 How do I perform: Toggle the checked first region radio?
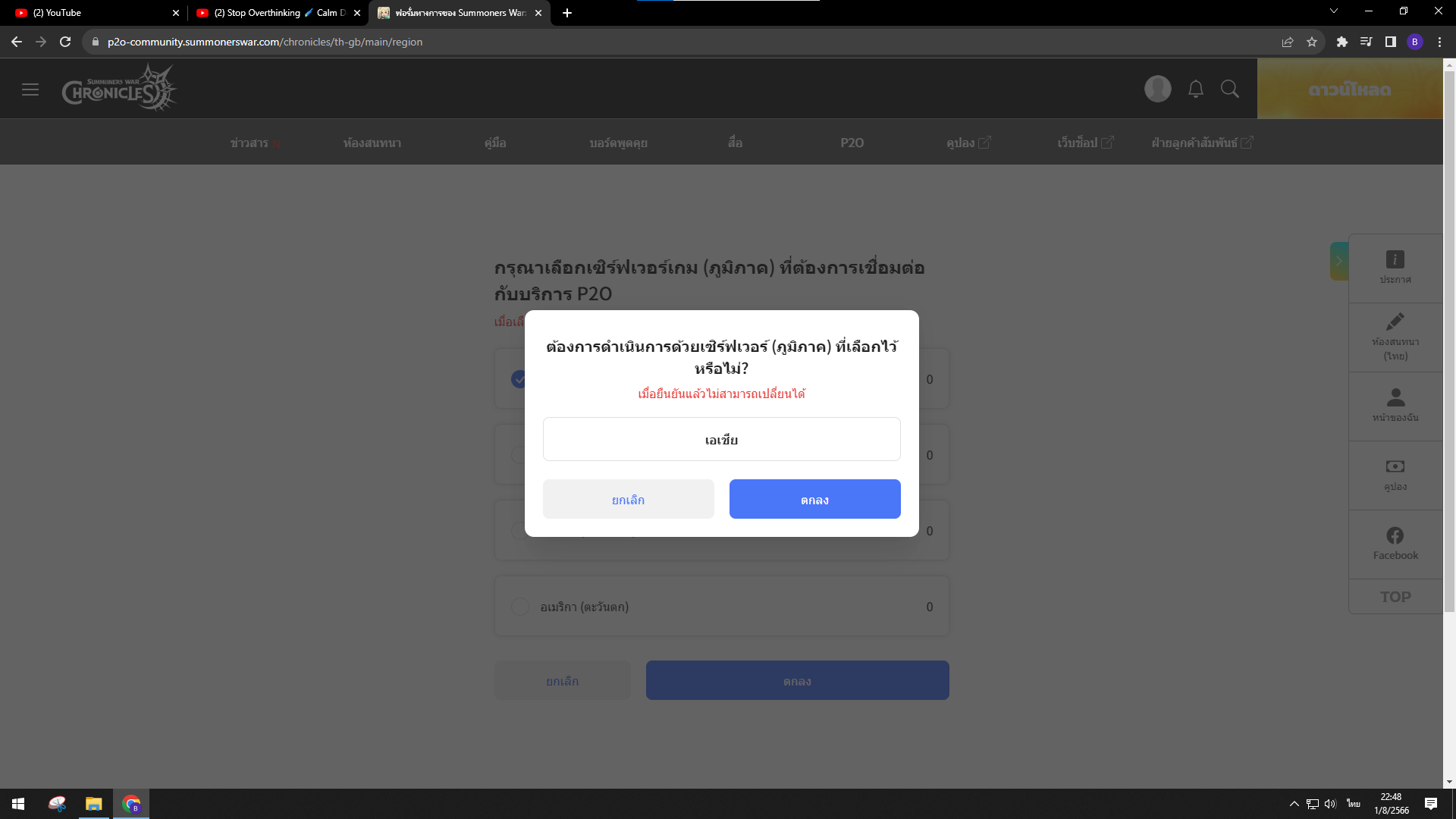(x=519, y=379)
